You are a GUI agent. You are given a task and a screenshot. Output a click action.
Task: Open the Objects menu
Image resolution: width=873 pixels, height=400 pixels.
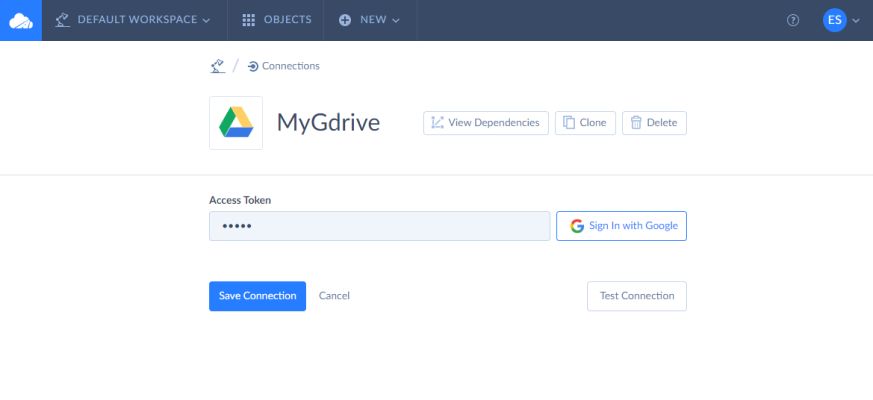tap(277, 20)
